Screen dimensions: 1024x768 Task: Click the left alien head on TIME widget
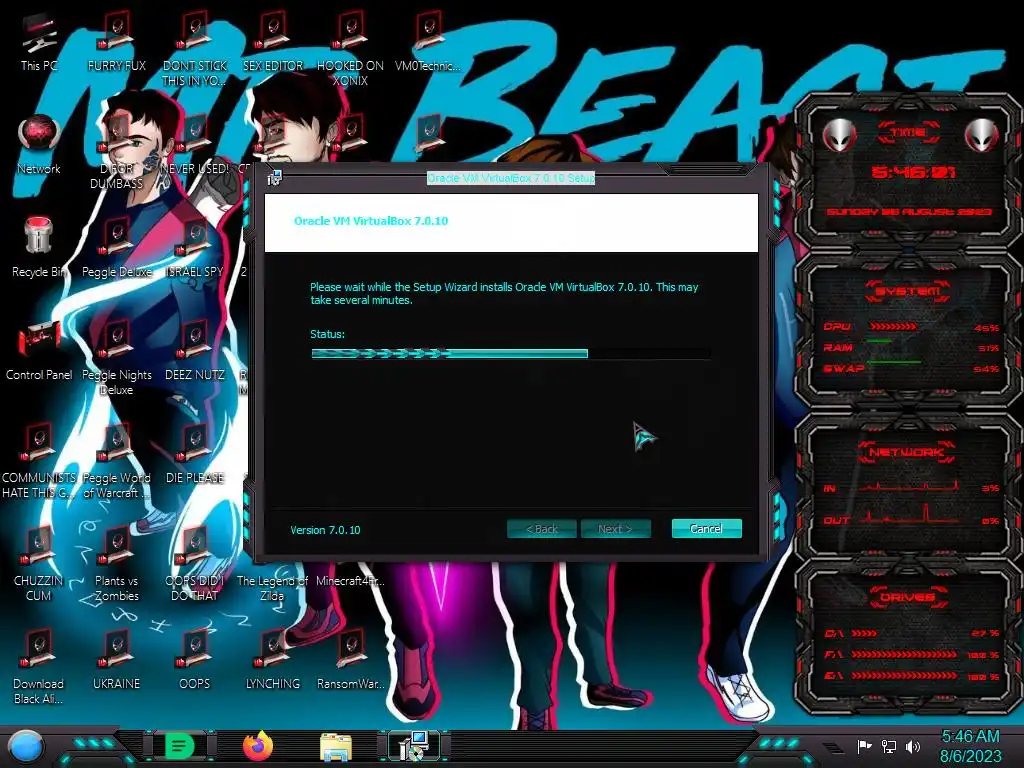pyautogui.click(x=839, y=135)
